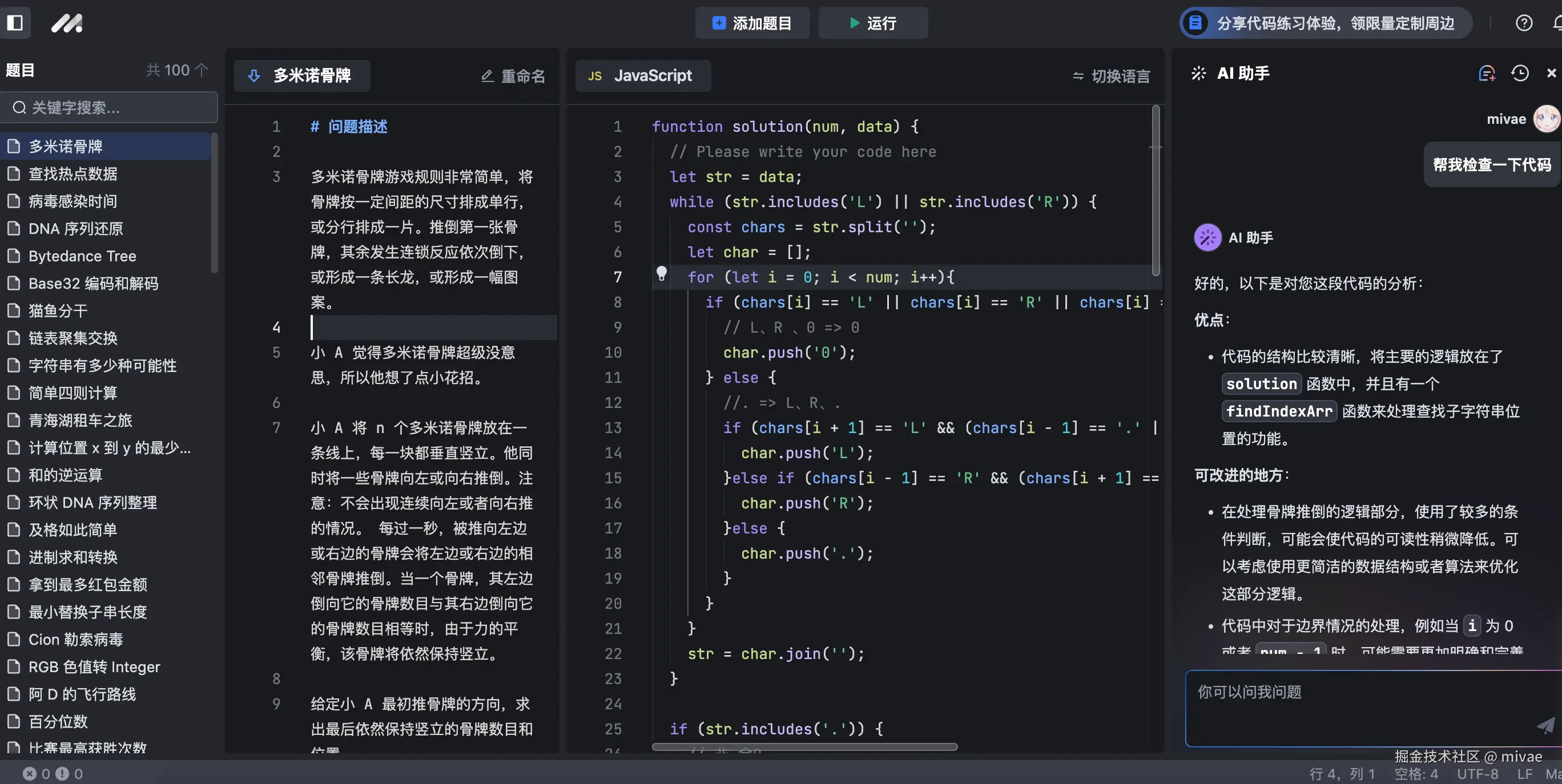
Task: Open 切换语言 language switcher
Action: (x=1111, y=76)
